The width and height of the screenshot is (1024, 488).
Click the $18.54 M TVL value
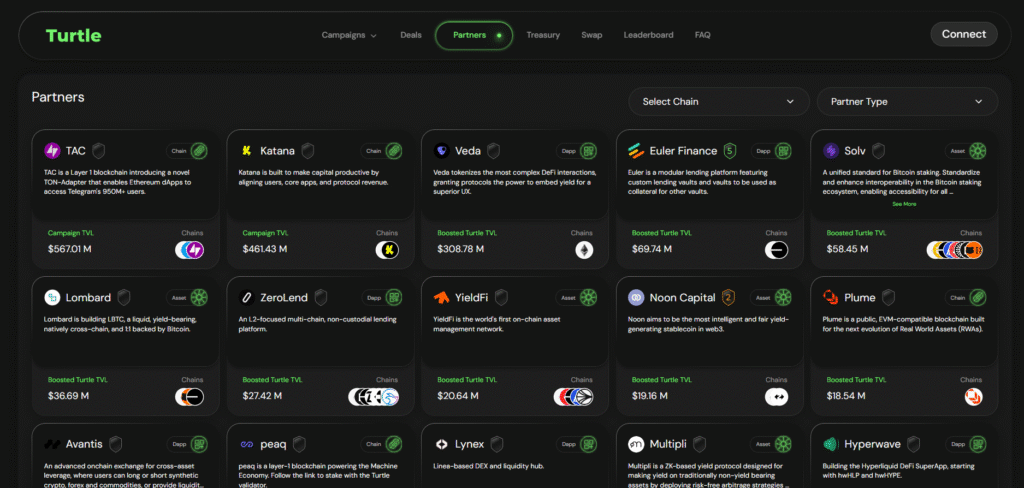tap(848, 396)
